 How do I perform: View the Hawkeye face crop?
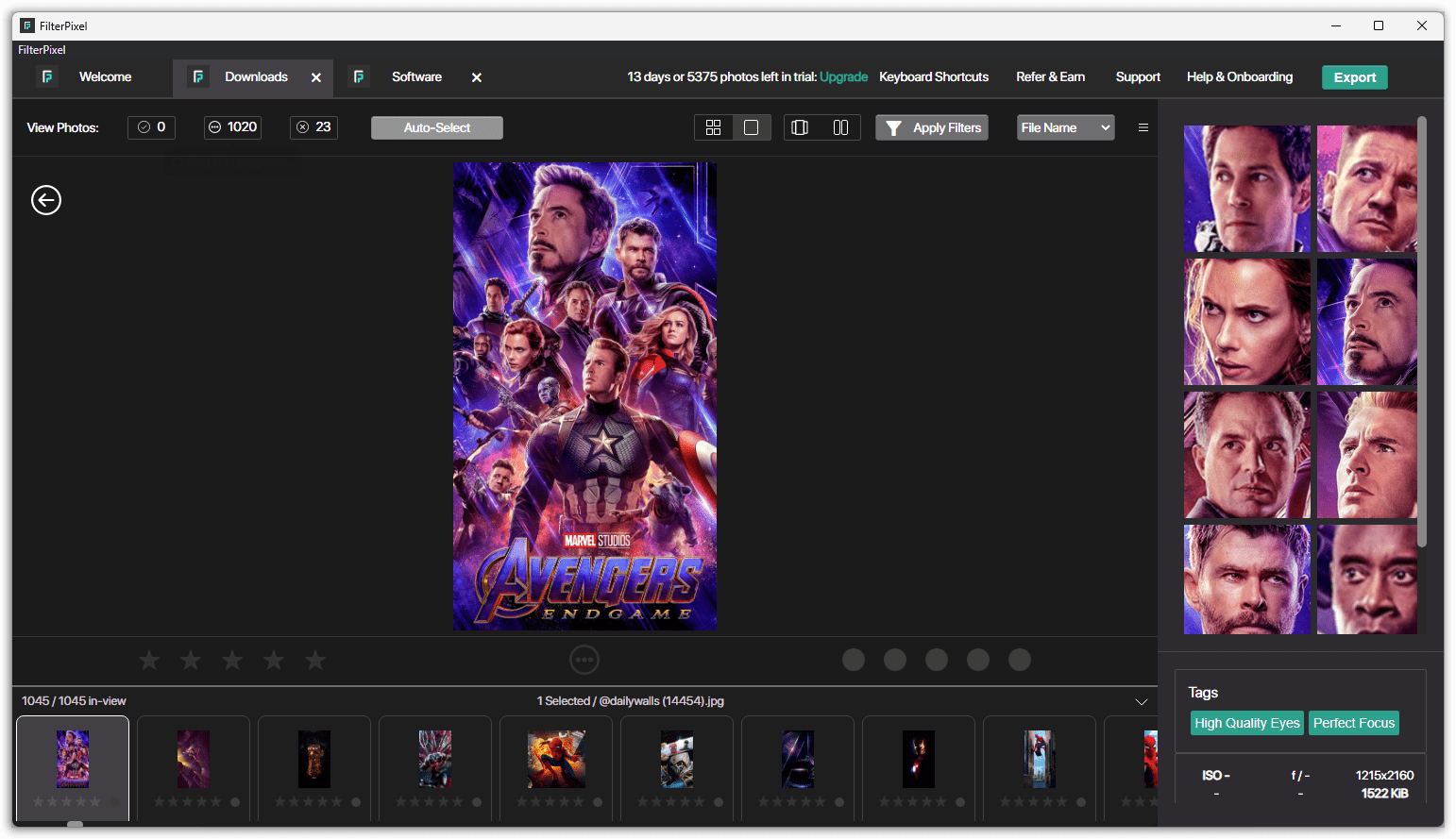click(1367, 189)
